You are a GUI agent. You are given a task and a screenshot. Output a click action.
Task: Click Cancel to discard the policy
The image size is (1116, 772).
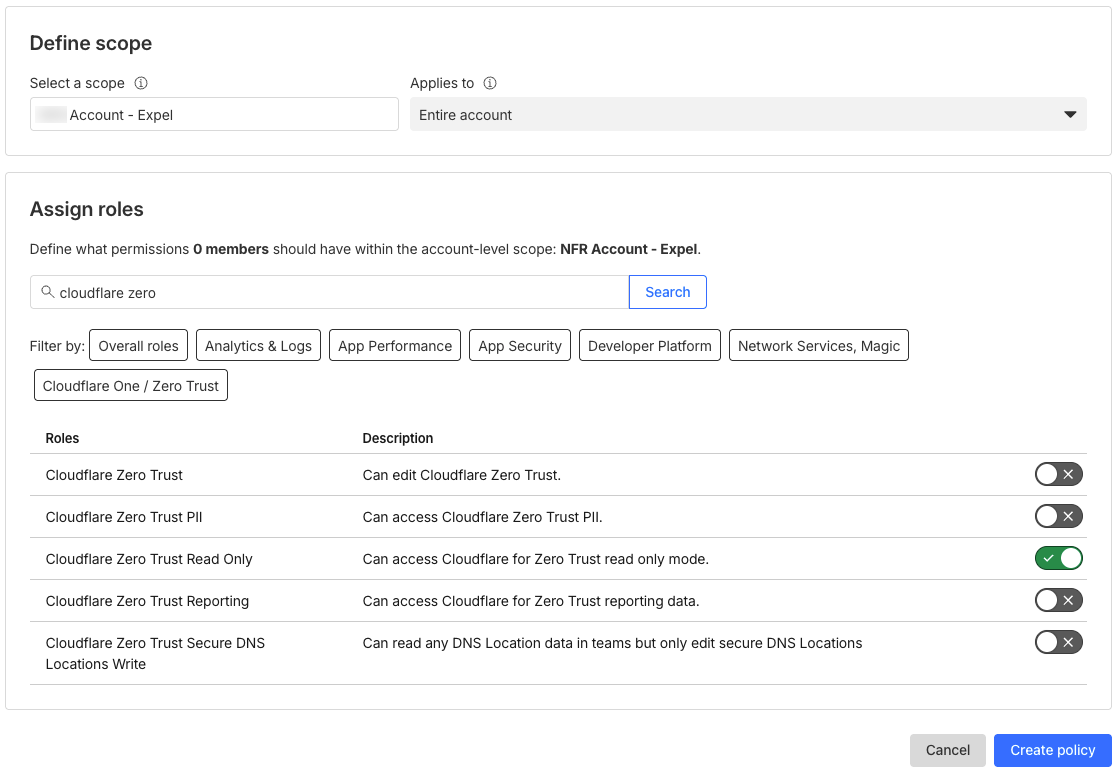tap(947, 750)
